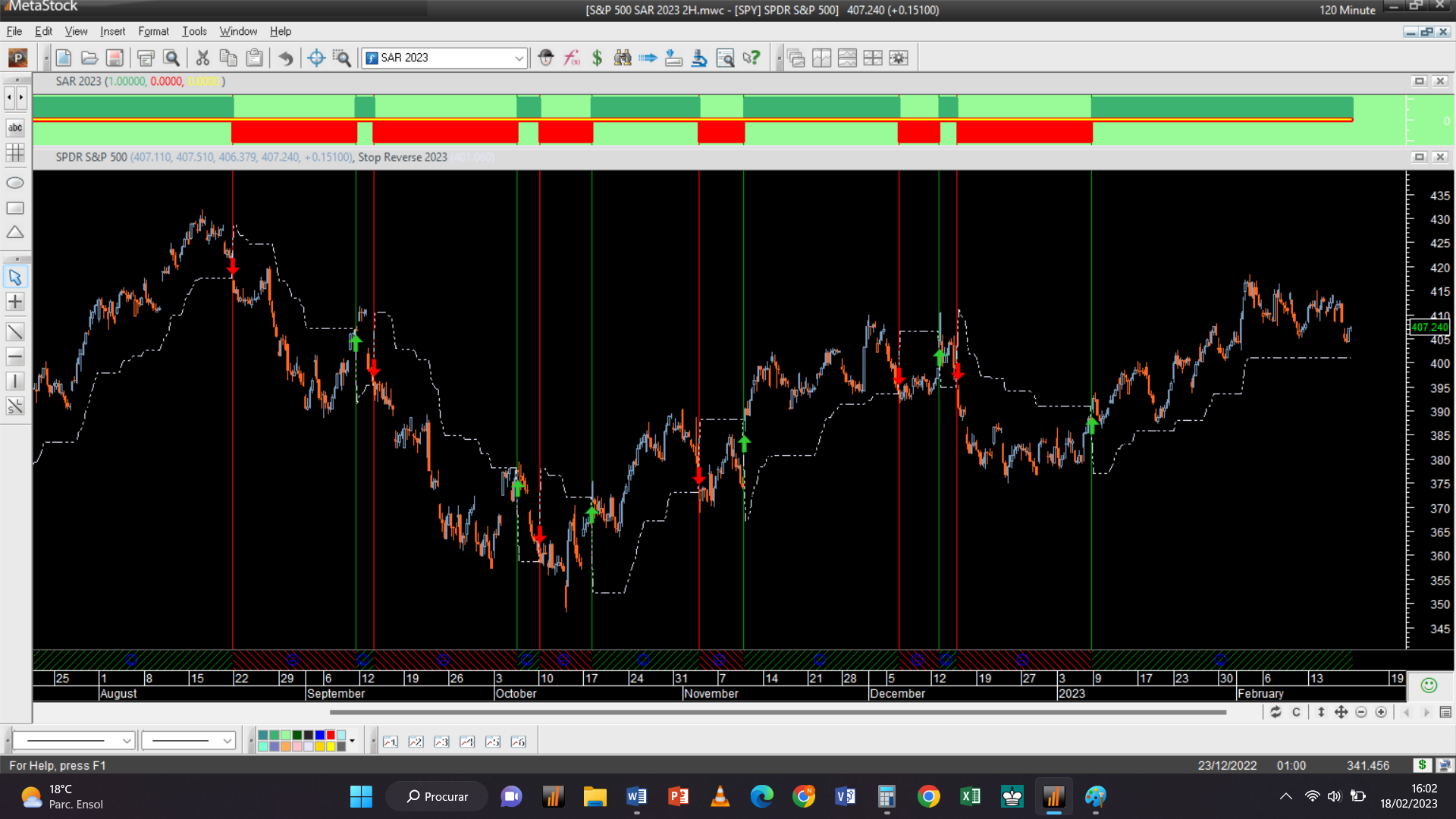Click the magnifier zoom box icon
This screenshot has height=819, width=1456.
[342, 58]
